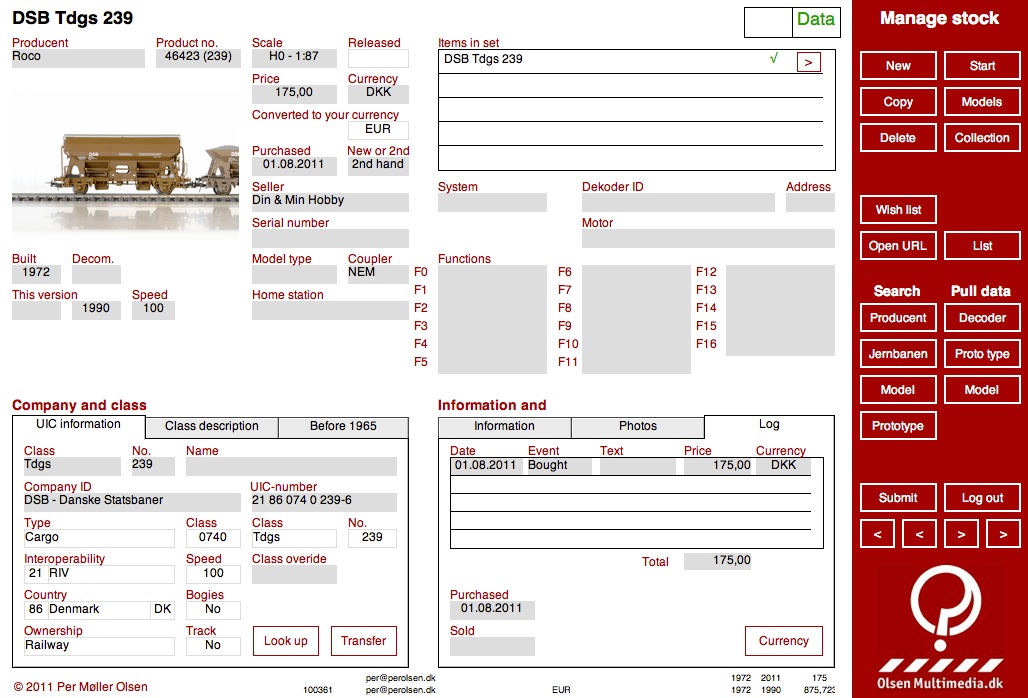
Task: Search by Producent
Action: click(898, 318)
